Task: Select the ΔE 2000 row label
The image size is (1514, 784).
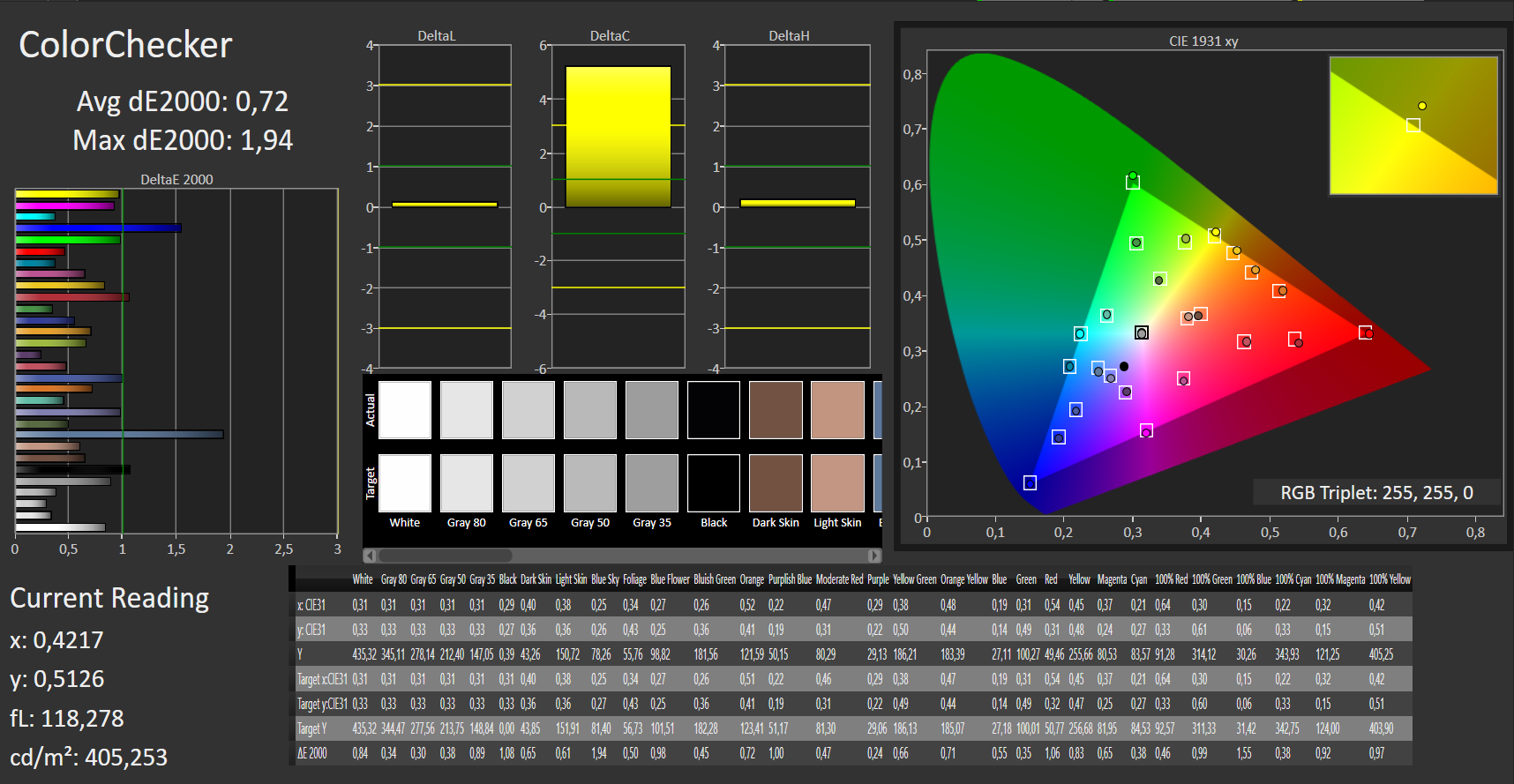Action: coord(312,753)
